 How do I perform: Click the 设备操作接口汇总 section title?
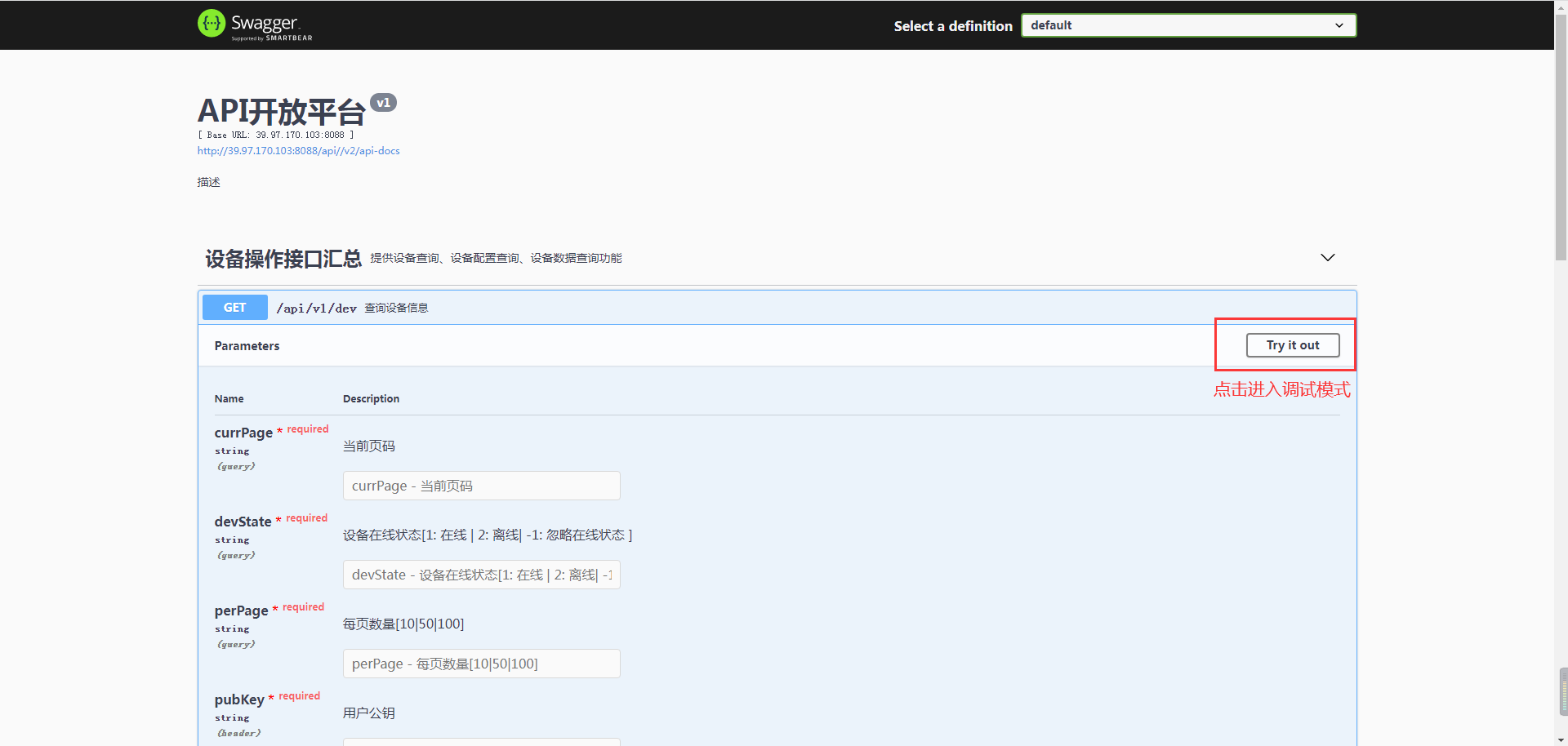pos(283,259)
